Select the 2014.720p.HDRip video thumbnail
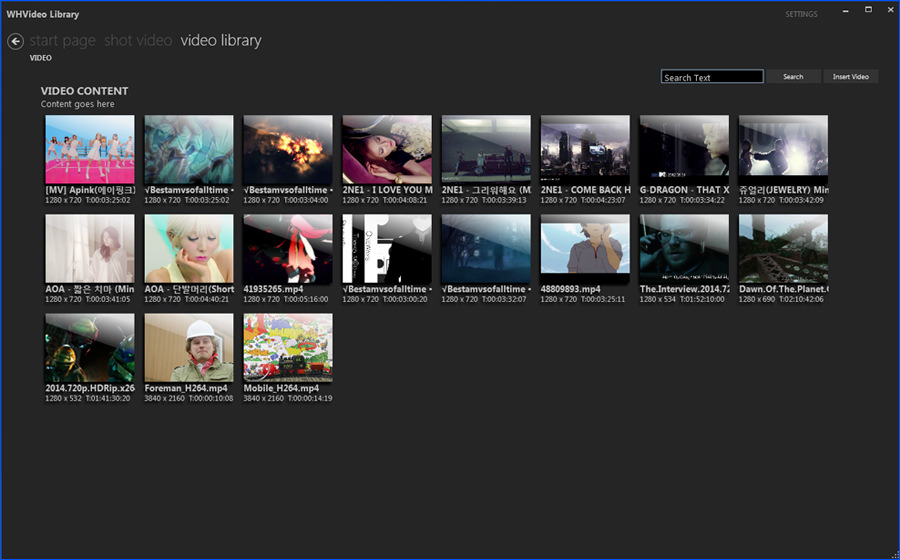The image size is (900, 560). (90, 348)
